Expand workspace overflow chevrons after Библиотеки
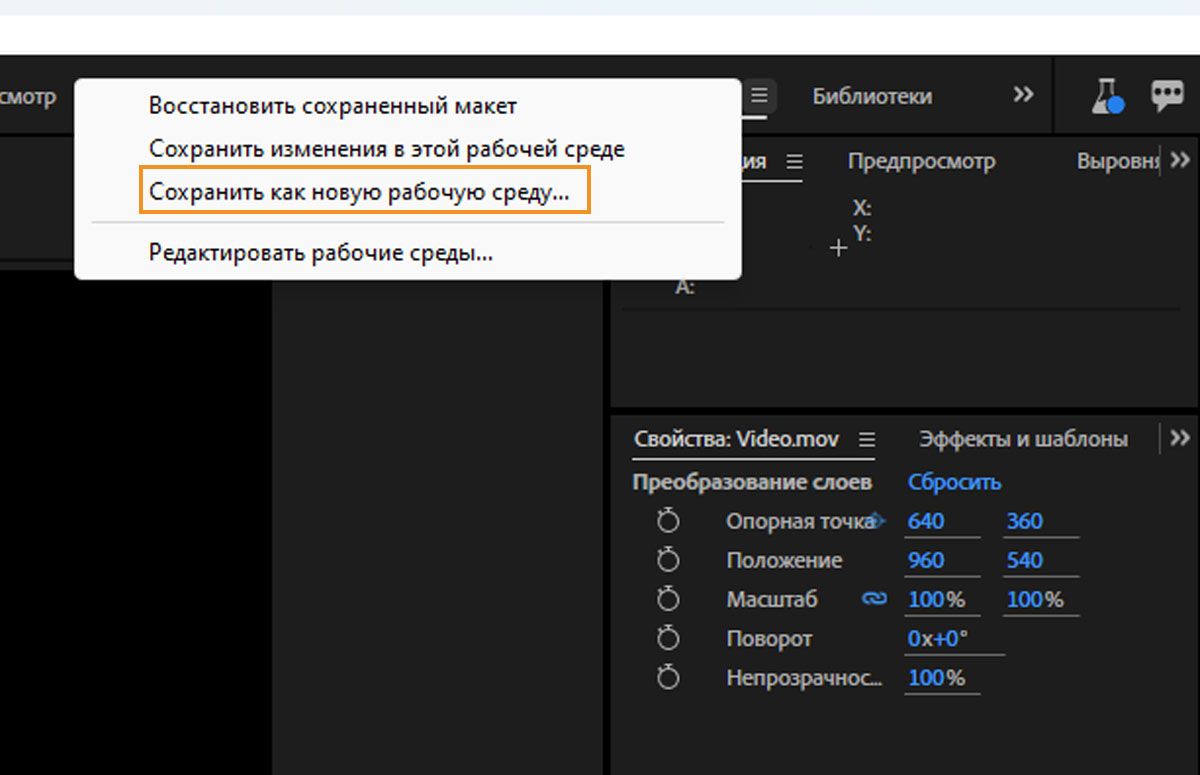Screen dimensions: 1200x775 [x=1022, y=95]
